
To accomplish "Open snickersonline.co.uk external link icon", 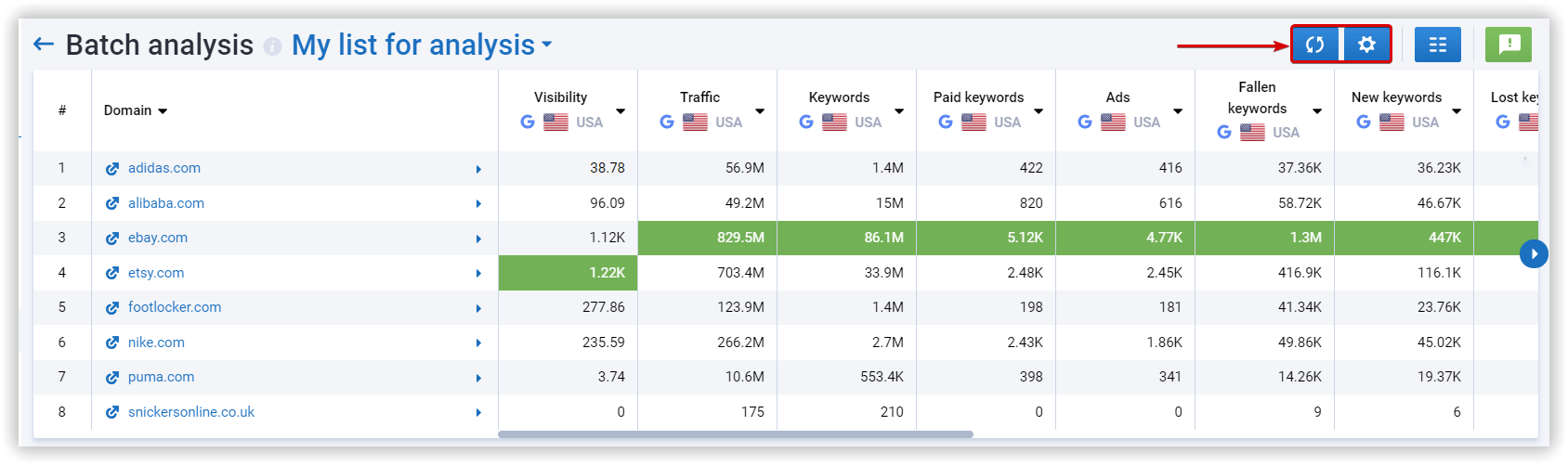I will (x=112, y=412).
